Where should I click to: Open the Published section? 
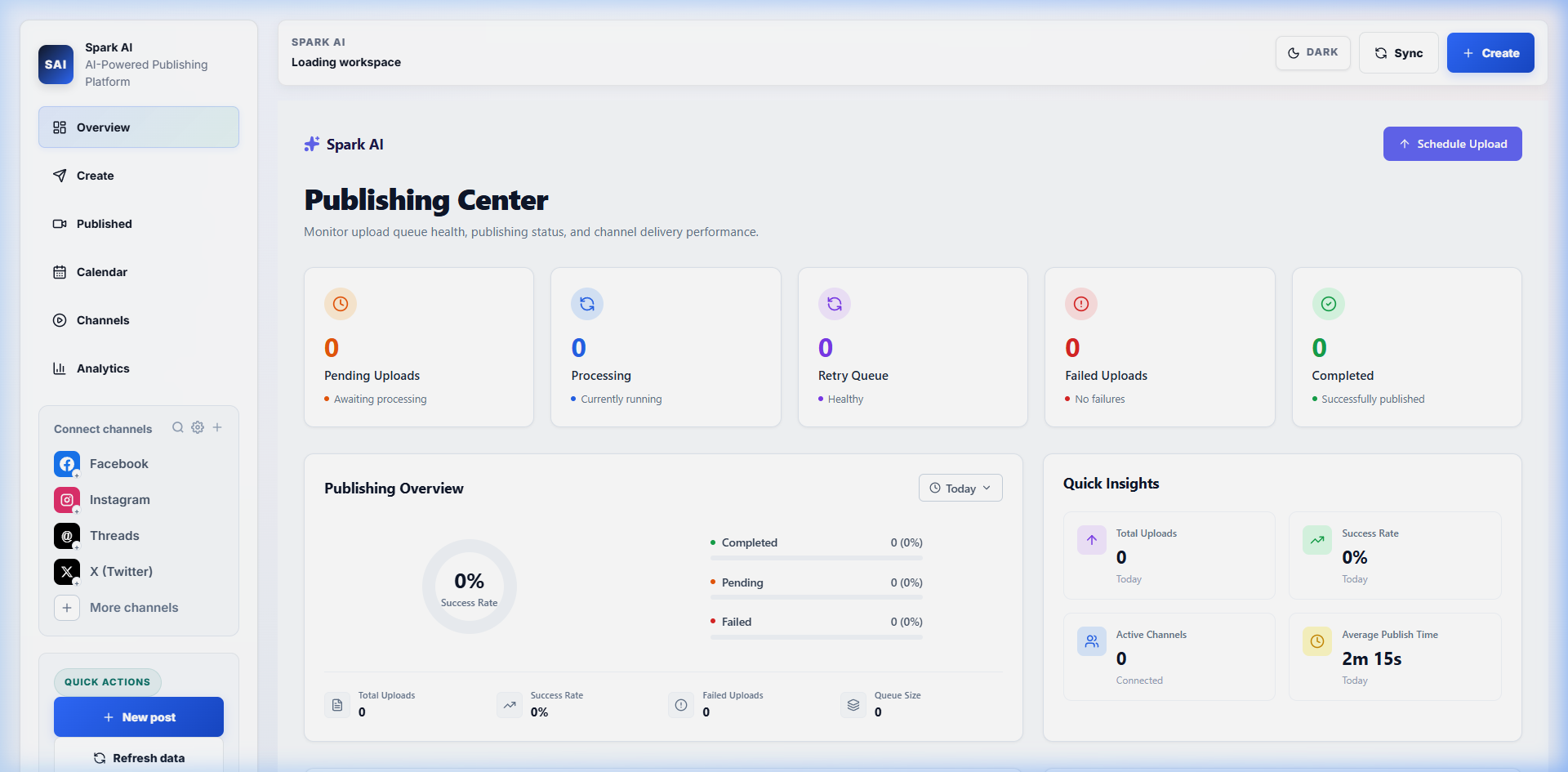coord(139,224)
